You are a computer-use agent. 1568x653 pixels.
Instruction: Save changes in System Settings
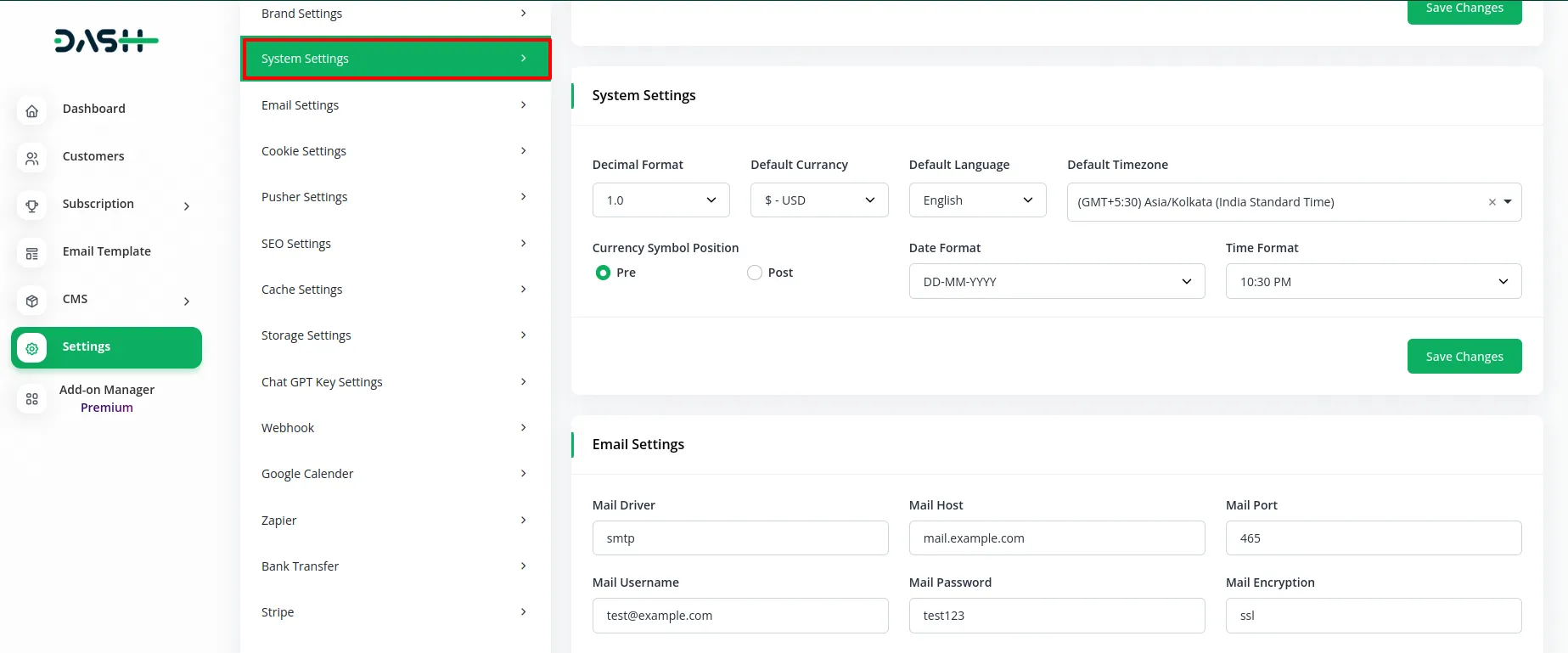(x=1464, y=357)
